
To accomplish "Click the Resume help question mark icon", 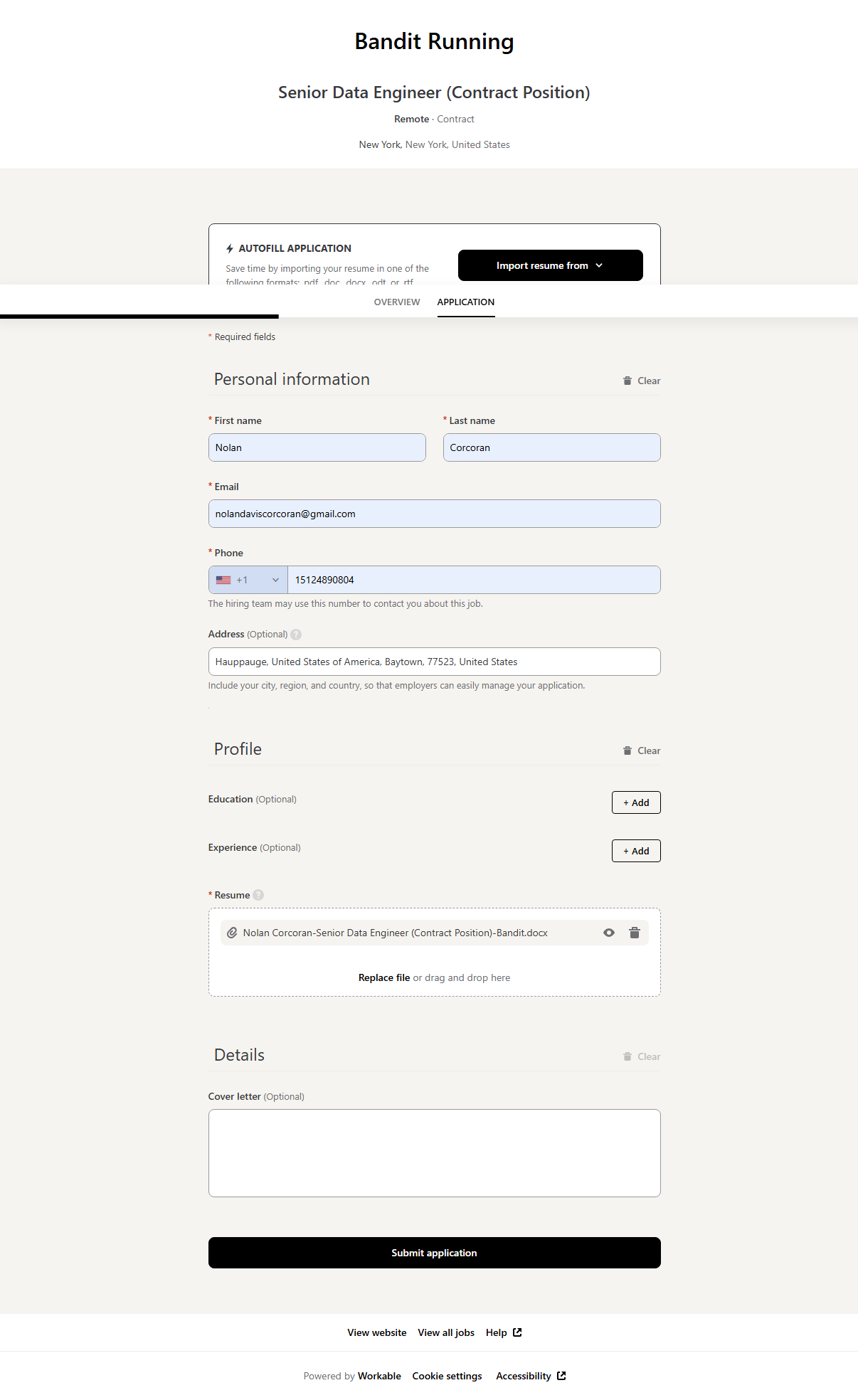I will pos(258,895).
